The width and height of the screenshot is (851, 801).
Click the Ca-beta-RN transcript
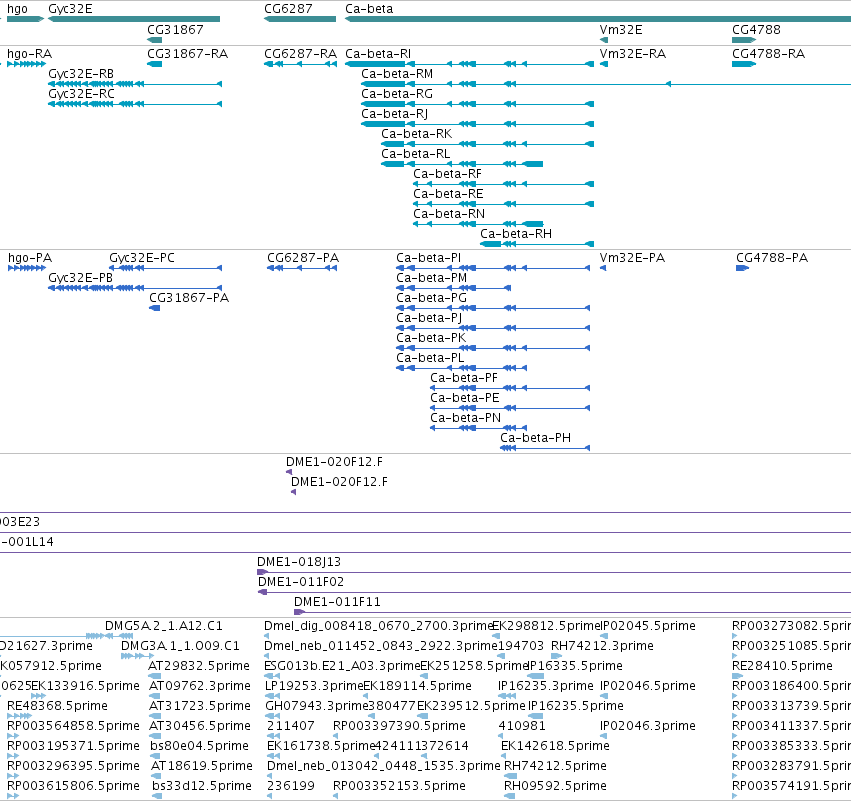click(478, 225)
